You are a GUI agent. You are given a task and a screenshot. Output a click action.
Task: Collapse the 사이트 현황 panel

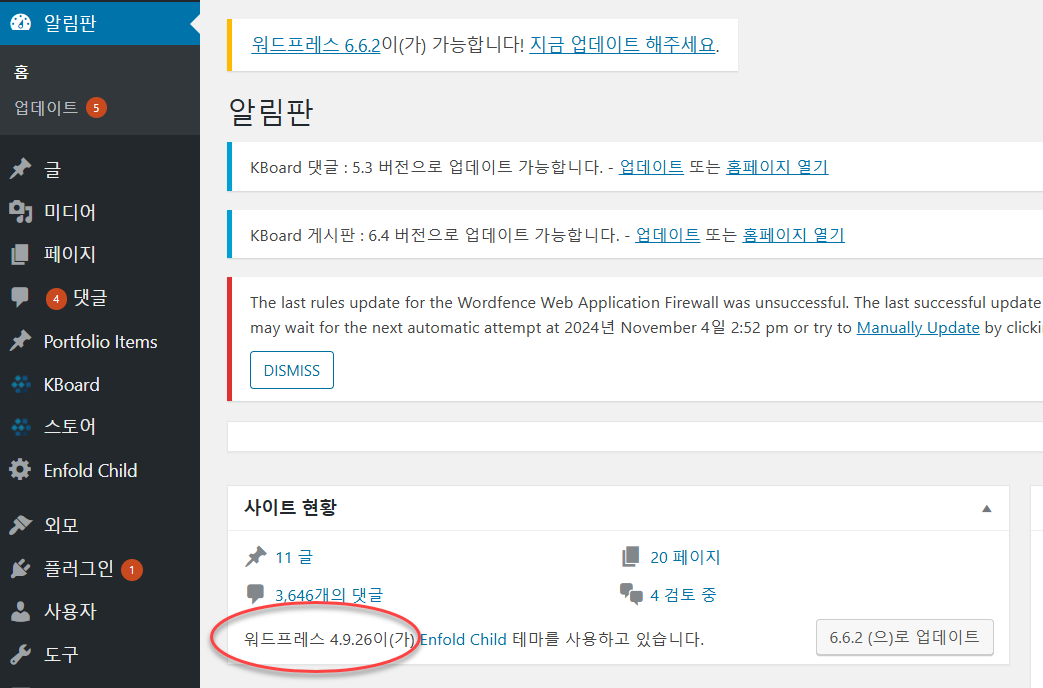point(987,508)
